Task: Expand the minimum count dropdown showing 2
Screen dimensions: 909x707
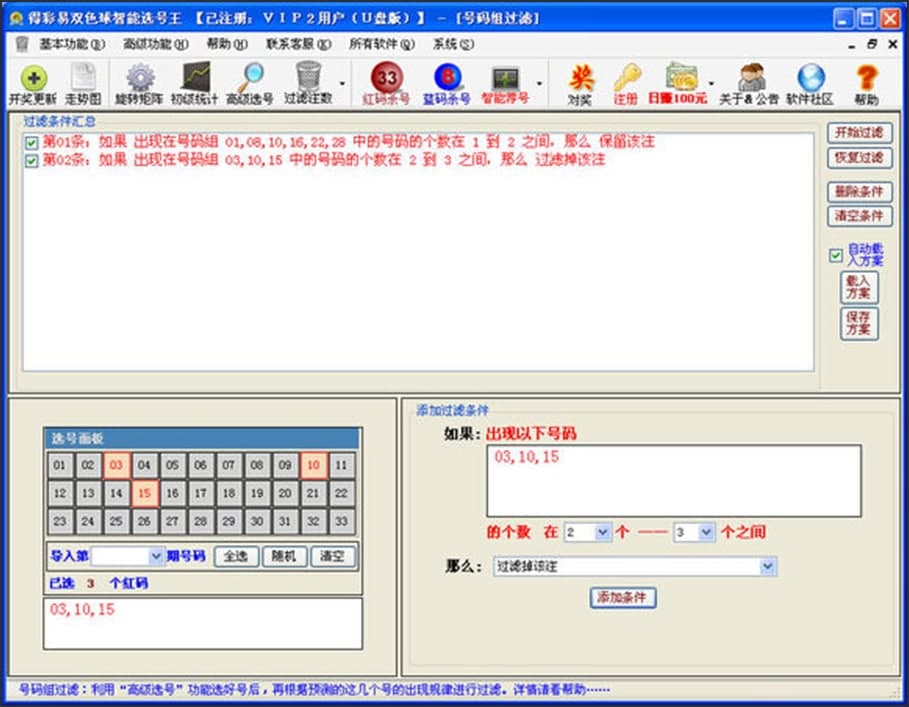Action: 603,533
